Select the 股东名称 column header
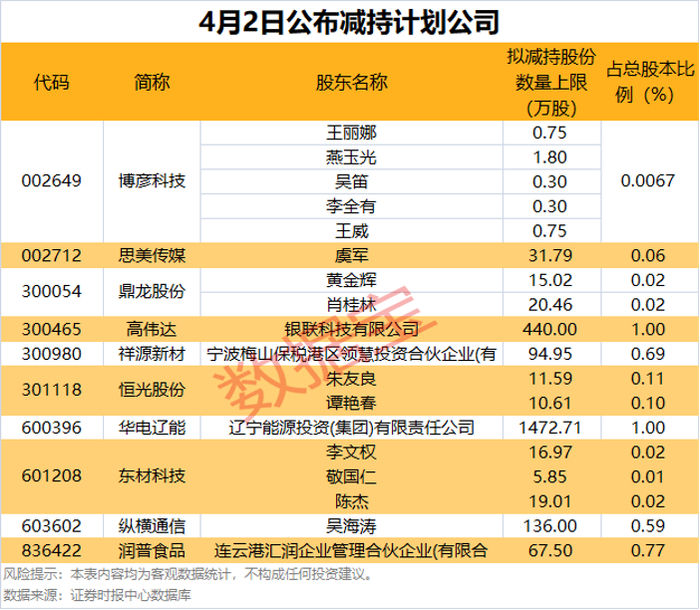Viewport: 700px width, 610px height. coord(352,83)
